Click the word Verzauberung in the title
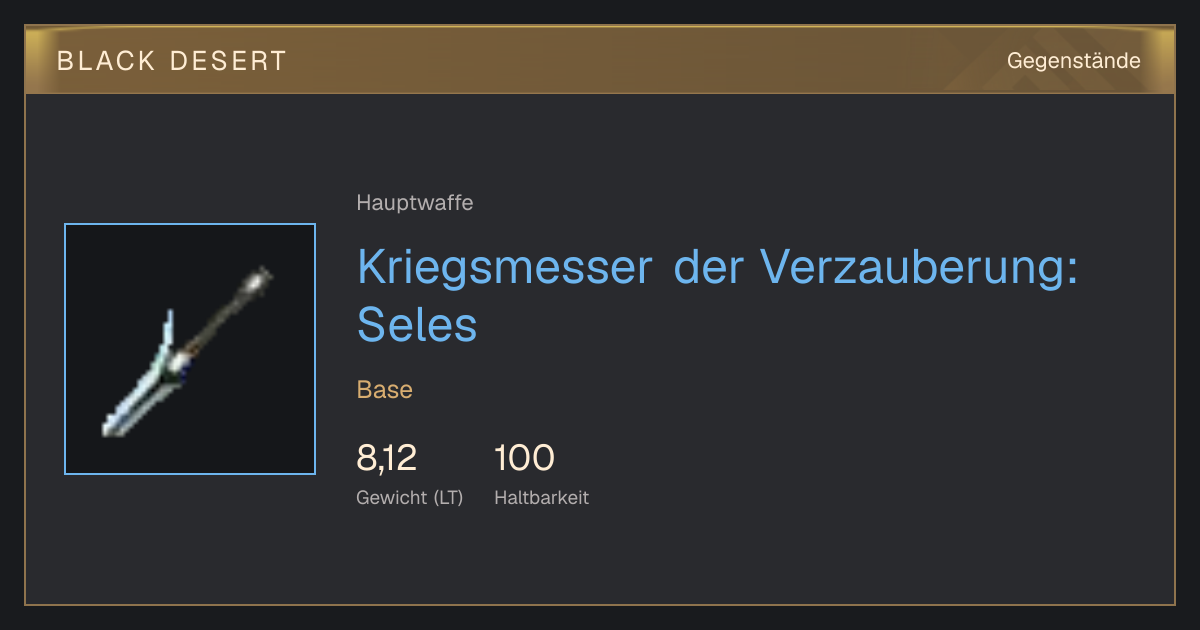The width and height of the screenshot is (1200, 630). 919,267
